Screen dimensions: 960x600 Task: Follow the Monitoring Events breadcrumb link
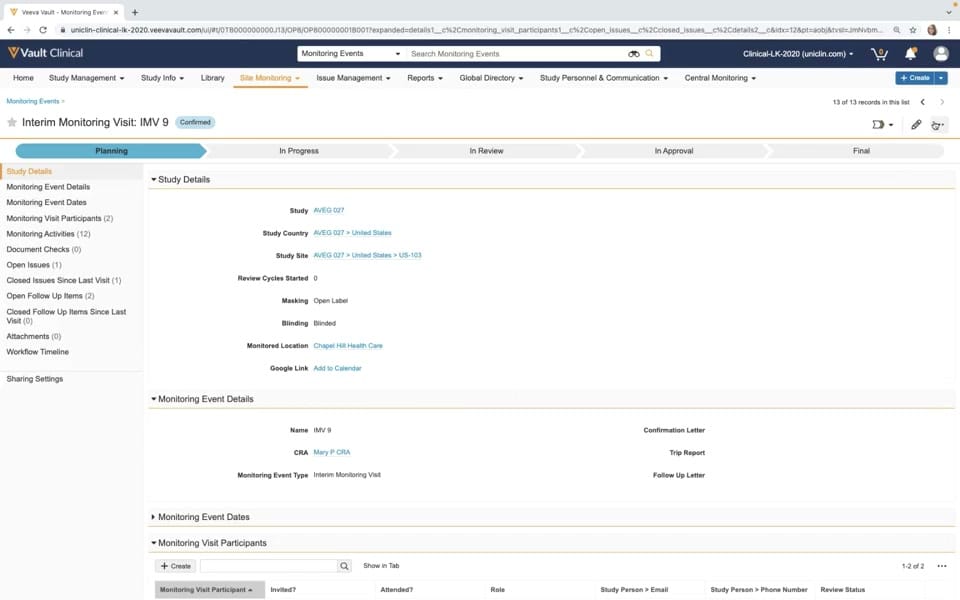(33, 101)
